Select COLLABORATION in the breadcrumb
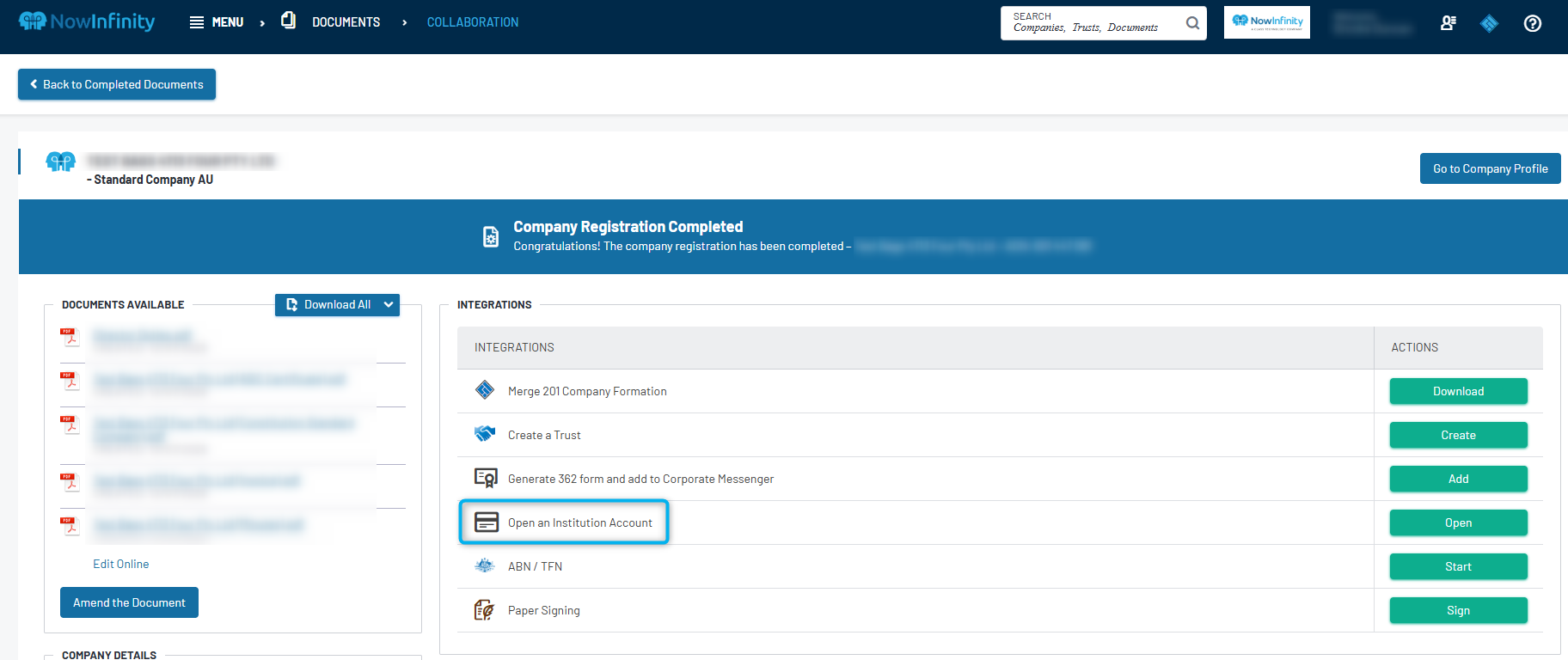 (x=473, y=22)
